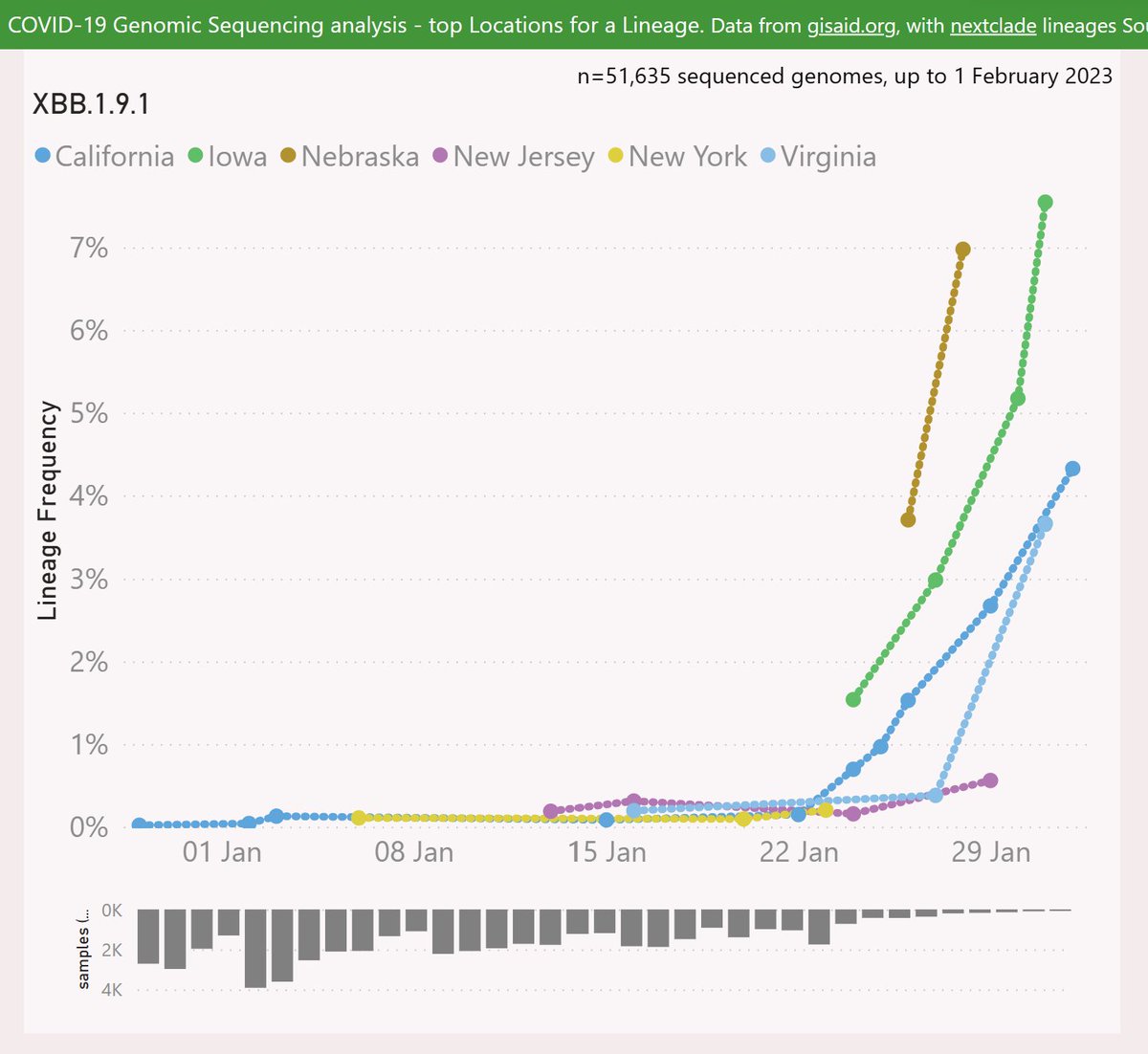
Task: Click the 4% y-axis label
Action: pos(89,496)
